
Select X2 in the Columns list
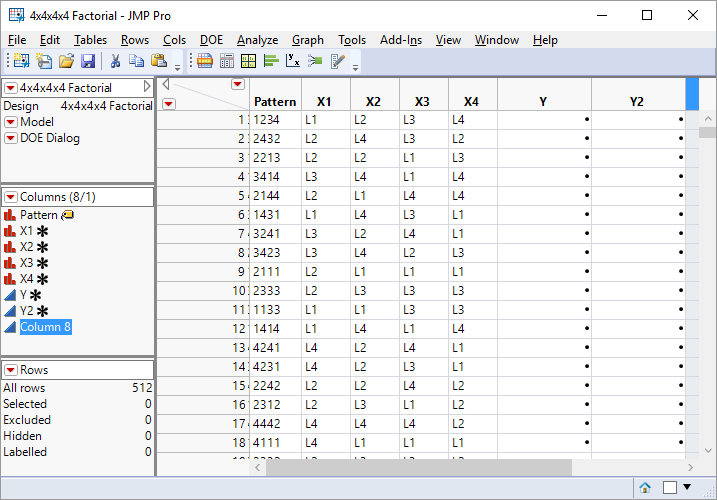[x=27, y=247]
